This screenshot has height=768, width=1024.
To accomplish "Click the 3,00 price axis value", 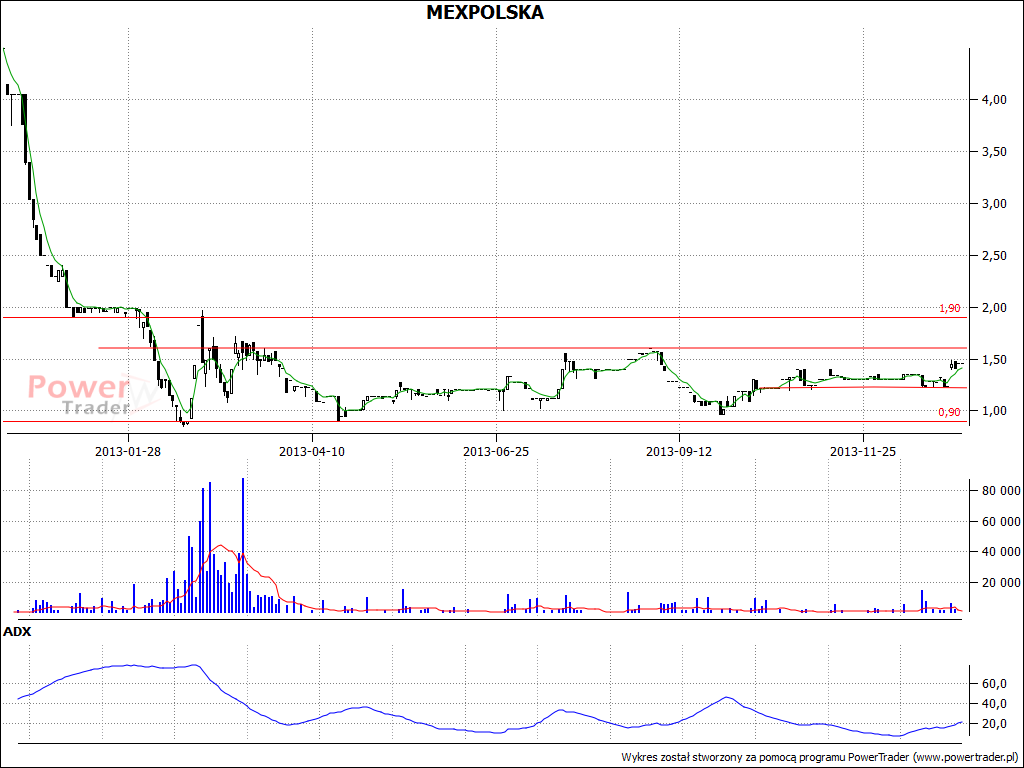I will [x=994, y=204].
